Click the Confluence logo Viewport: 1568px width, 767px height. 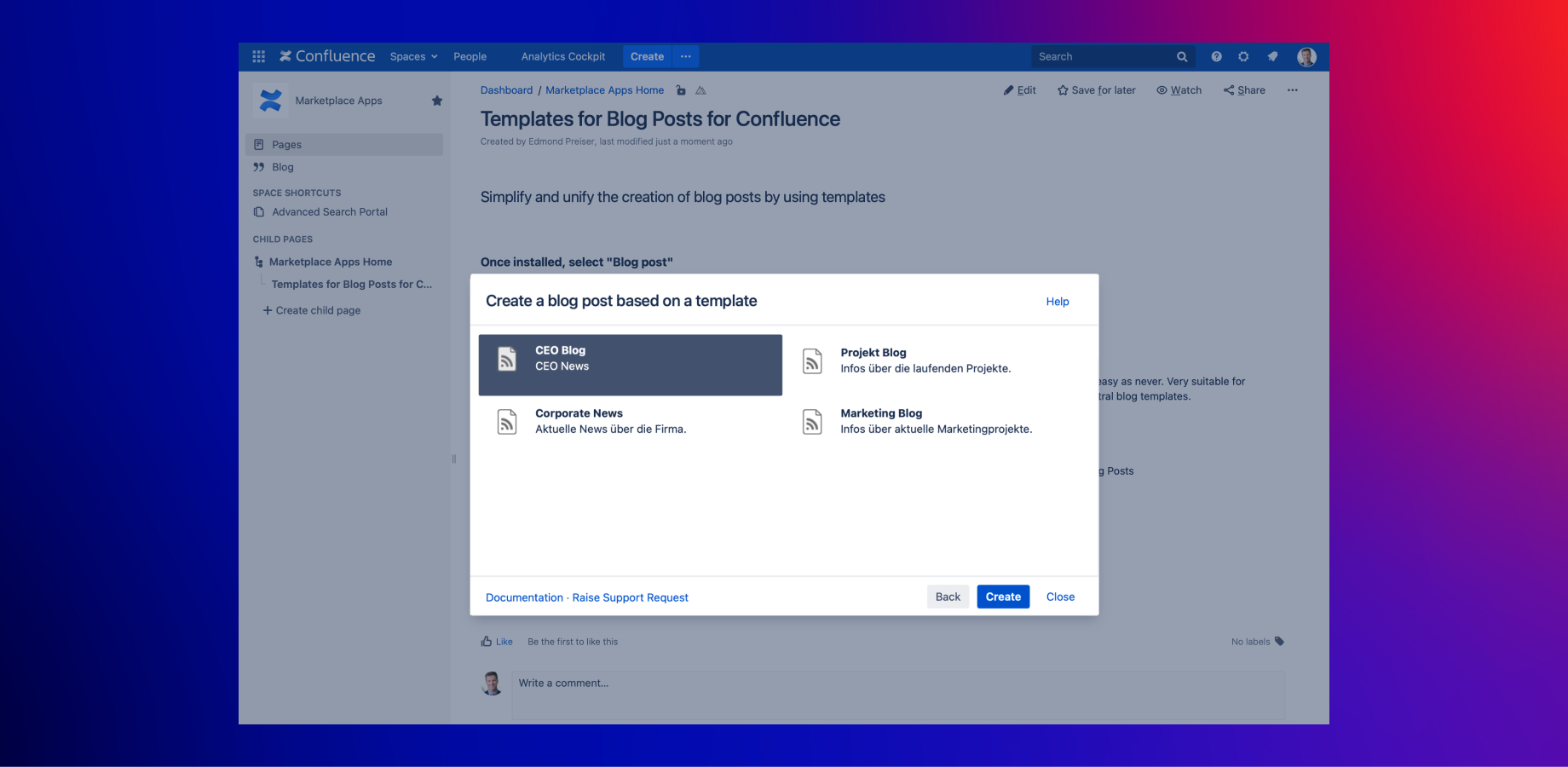tap(327, 56)
